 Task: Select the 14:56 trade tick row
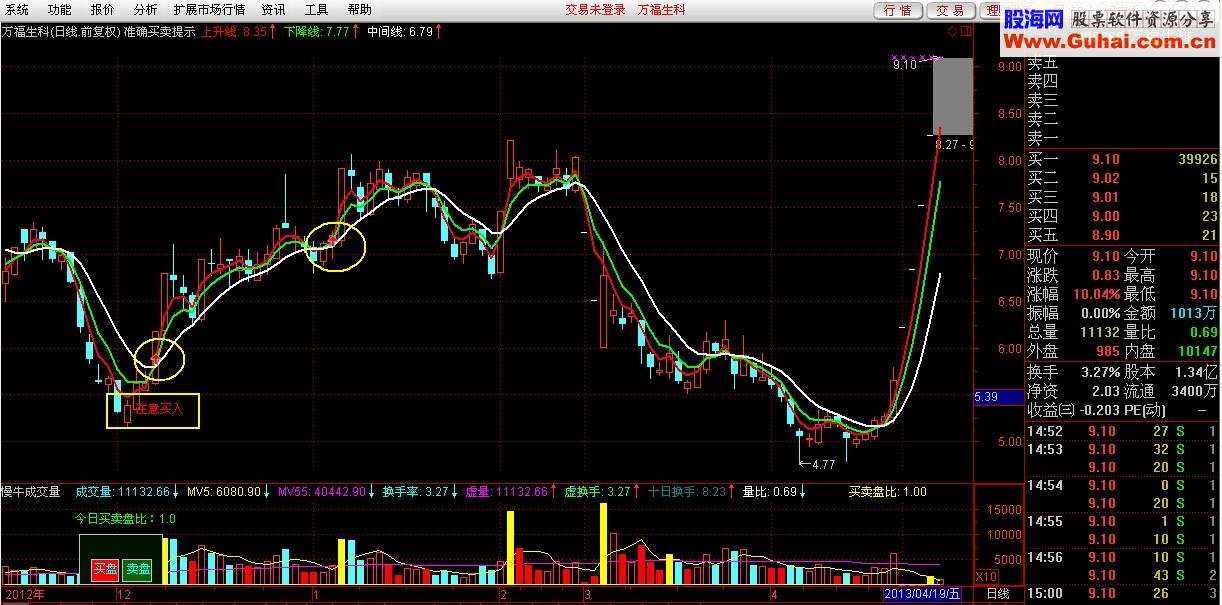1123,557
